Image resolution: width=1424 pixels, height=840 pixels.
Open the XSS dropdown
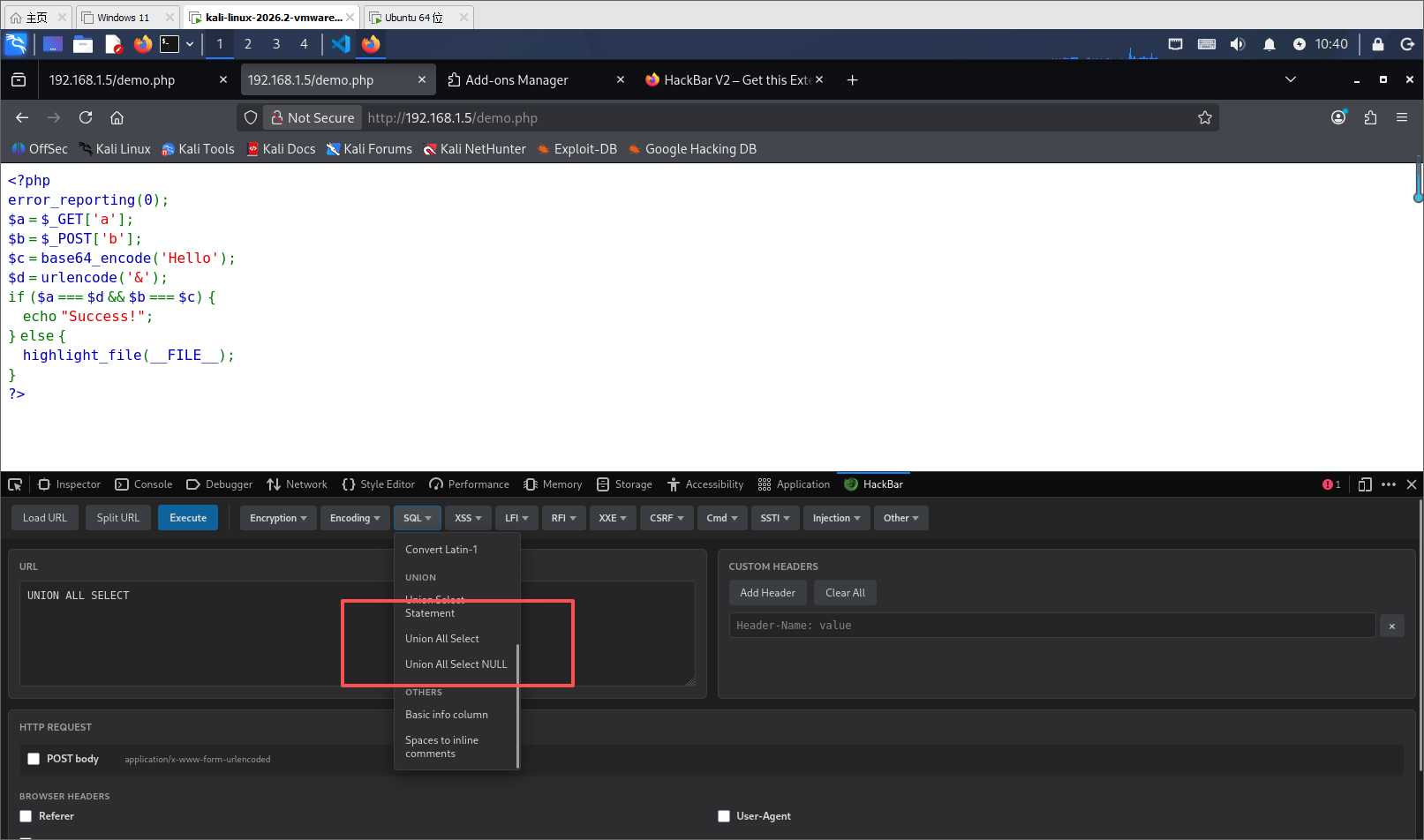468,518
